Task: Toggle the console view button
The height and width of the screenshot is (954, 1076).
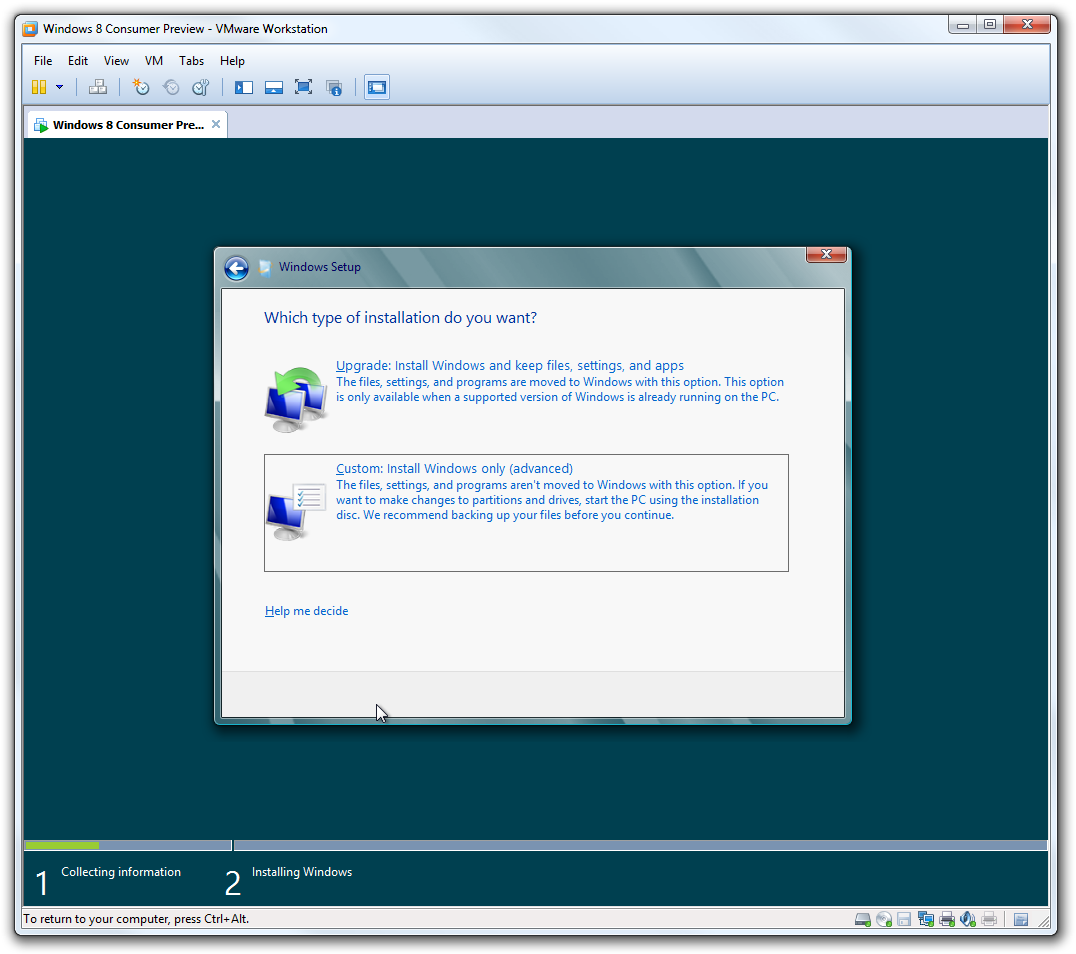Action: [x=377, y=87]
